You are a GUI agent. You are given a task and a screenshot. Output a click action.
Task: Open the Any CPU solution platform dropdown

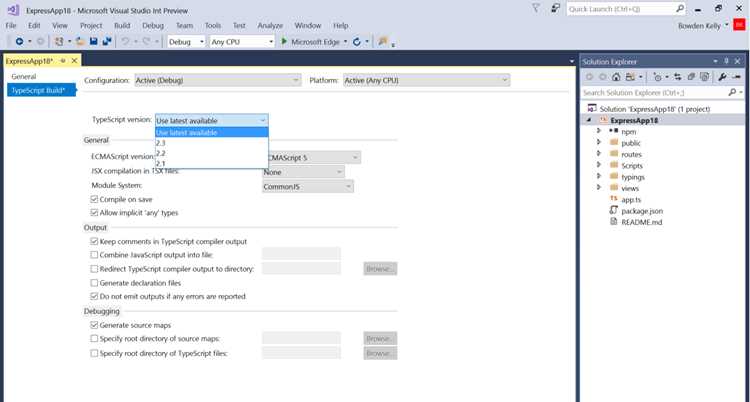(x=242, y=42)
